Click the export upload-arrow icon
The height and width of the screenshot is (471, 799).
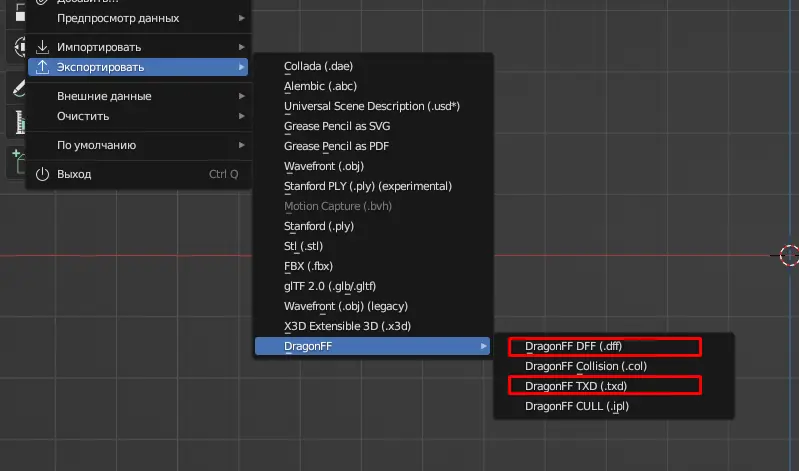(x=42, y=67)
